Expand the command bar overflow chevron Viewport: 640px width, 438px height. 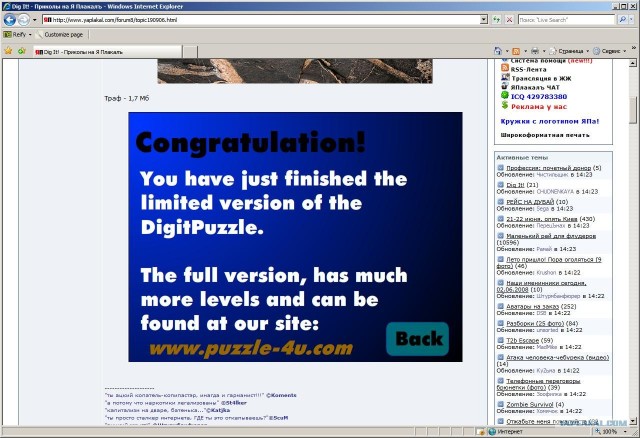(x=634, y=49)
